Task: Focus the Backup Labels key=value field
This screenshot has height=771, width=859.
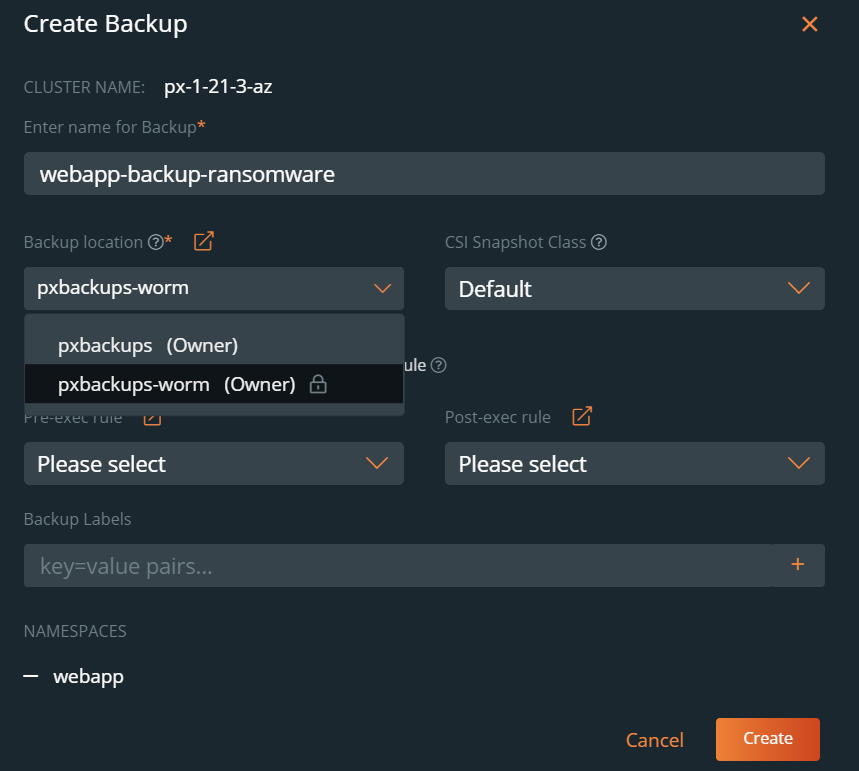Action: (398, 566)
